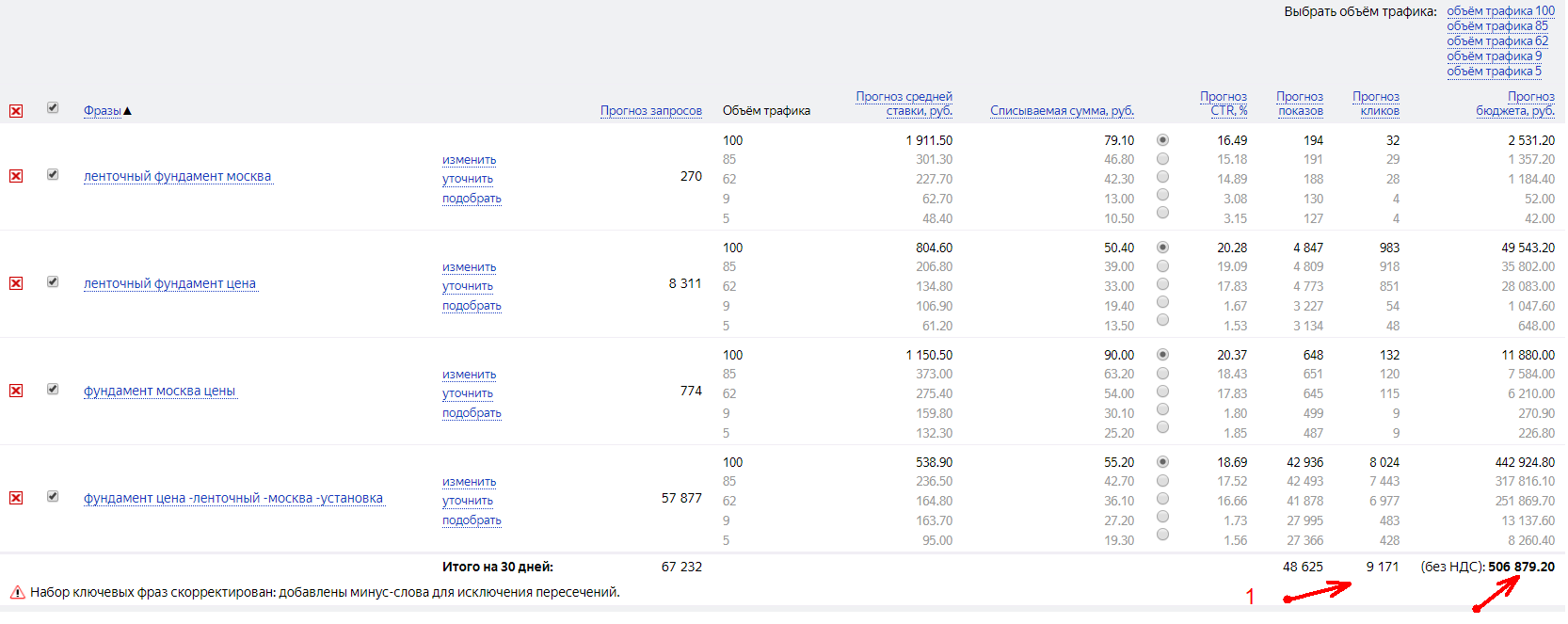Open phrase link 'ленточный фундамент москва'
Viewport: 1568px width, 624px height.
tap(177, 176)
